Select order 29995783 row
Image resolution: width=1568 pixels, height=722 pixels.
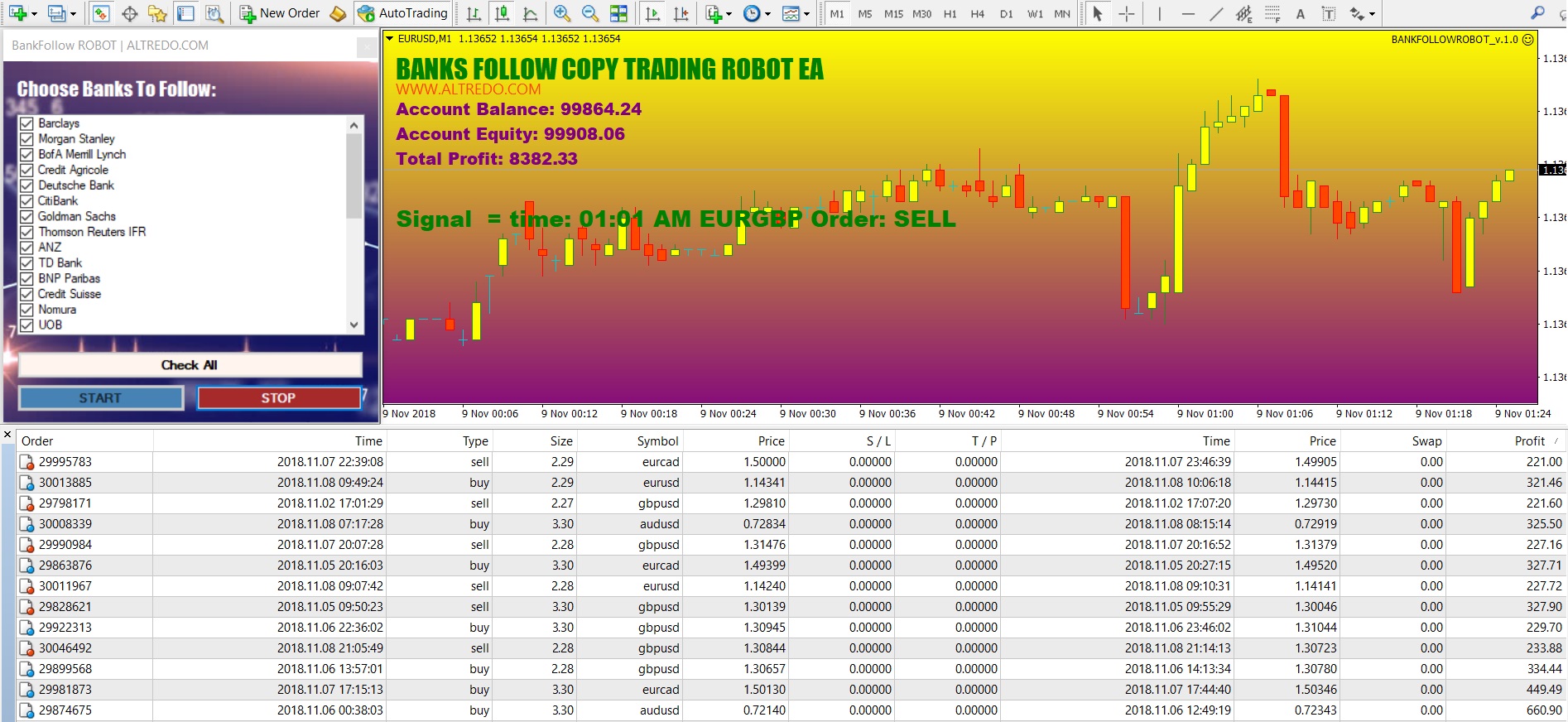click(791, 462)
